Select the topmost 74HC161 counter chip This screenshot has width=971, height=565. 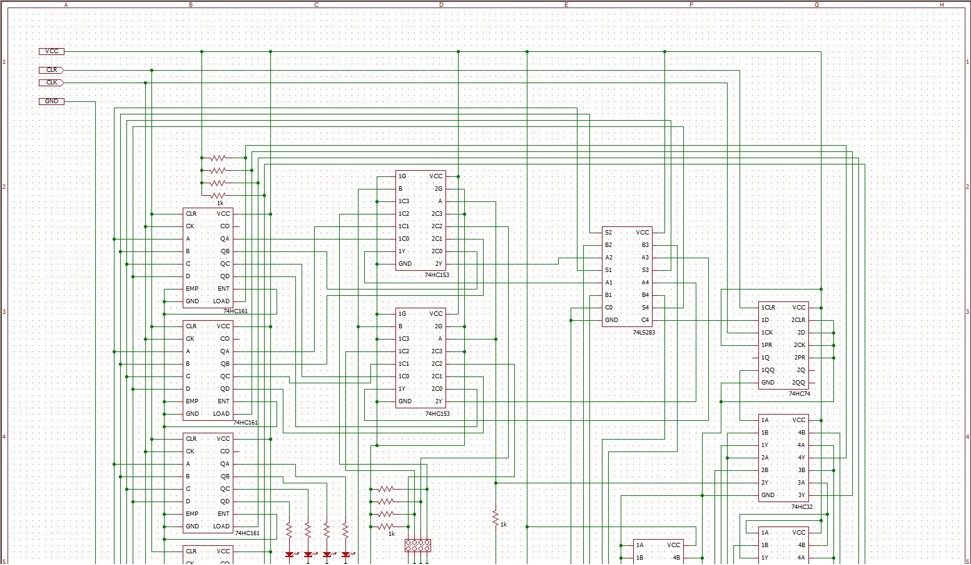207,258
